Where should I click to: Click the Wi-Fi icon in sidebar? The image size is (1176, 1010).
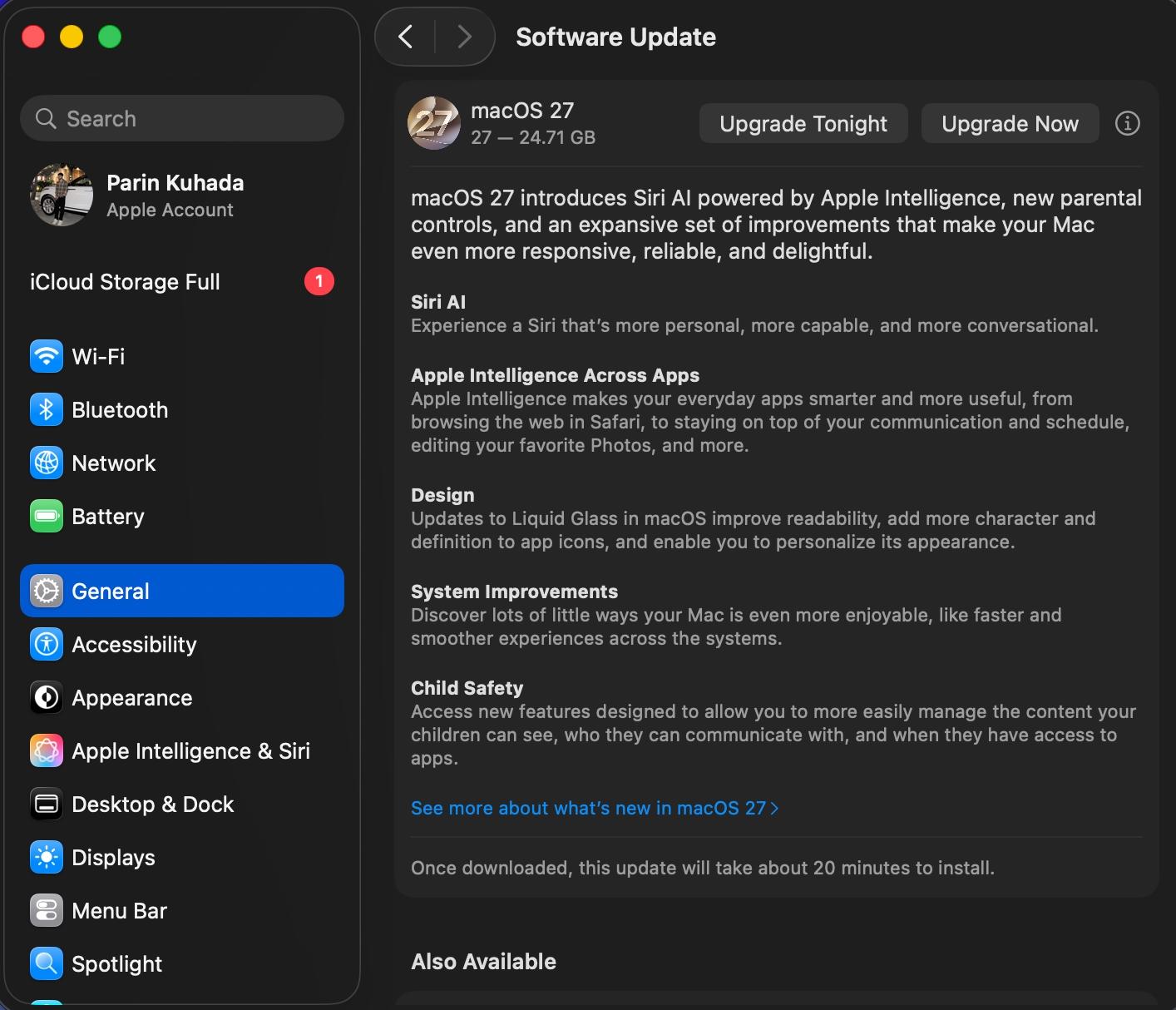tap(47, 357)
